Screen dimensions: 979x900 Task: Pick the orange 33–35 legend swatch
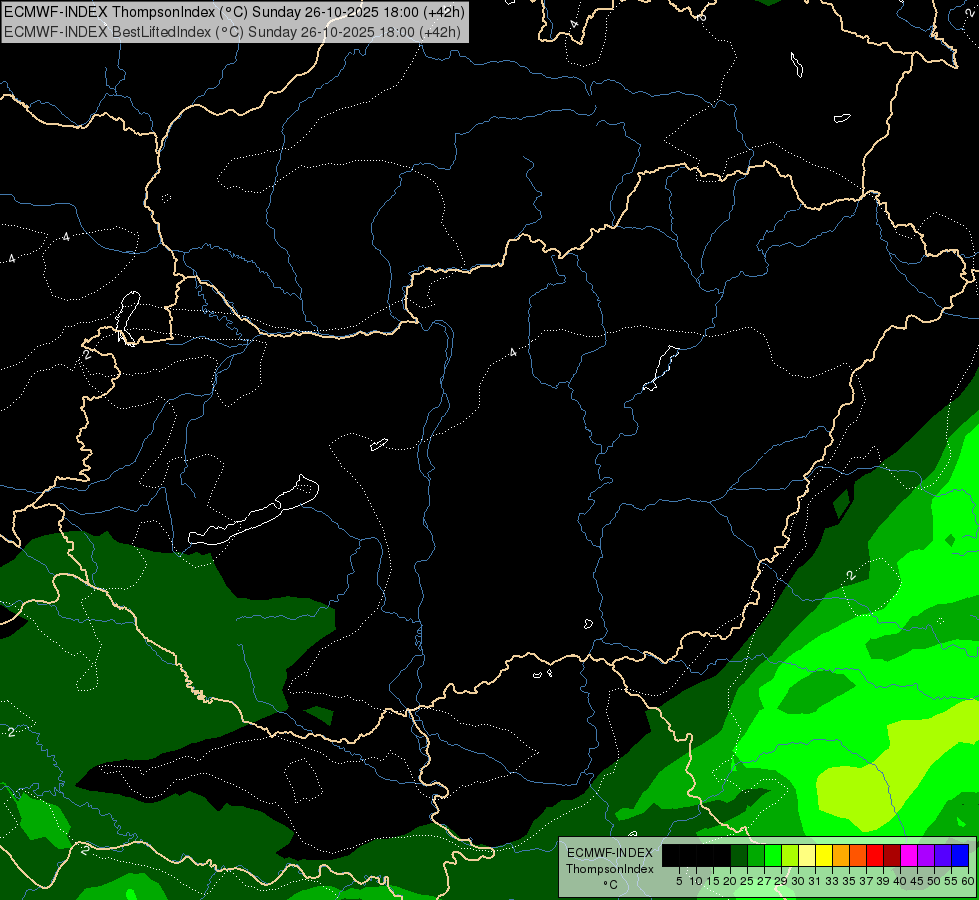click(x=841, y=855)
